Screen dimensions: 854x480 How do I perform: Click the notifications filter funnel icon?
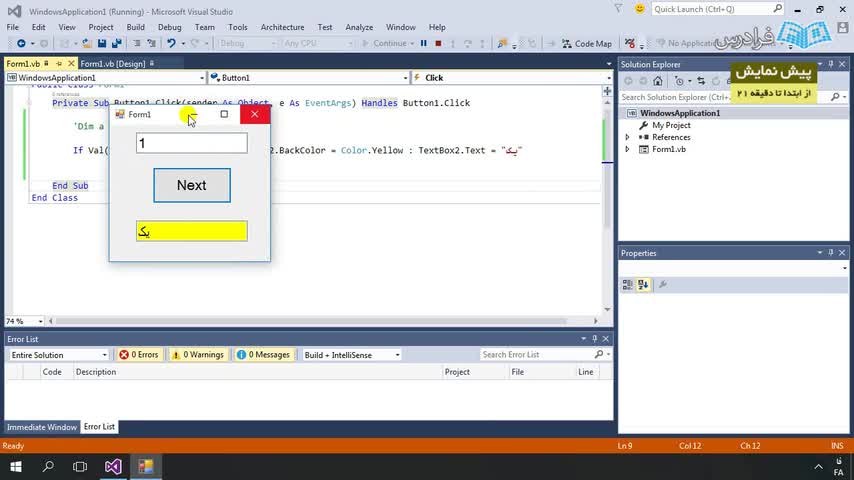[x=618, y=9]
